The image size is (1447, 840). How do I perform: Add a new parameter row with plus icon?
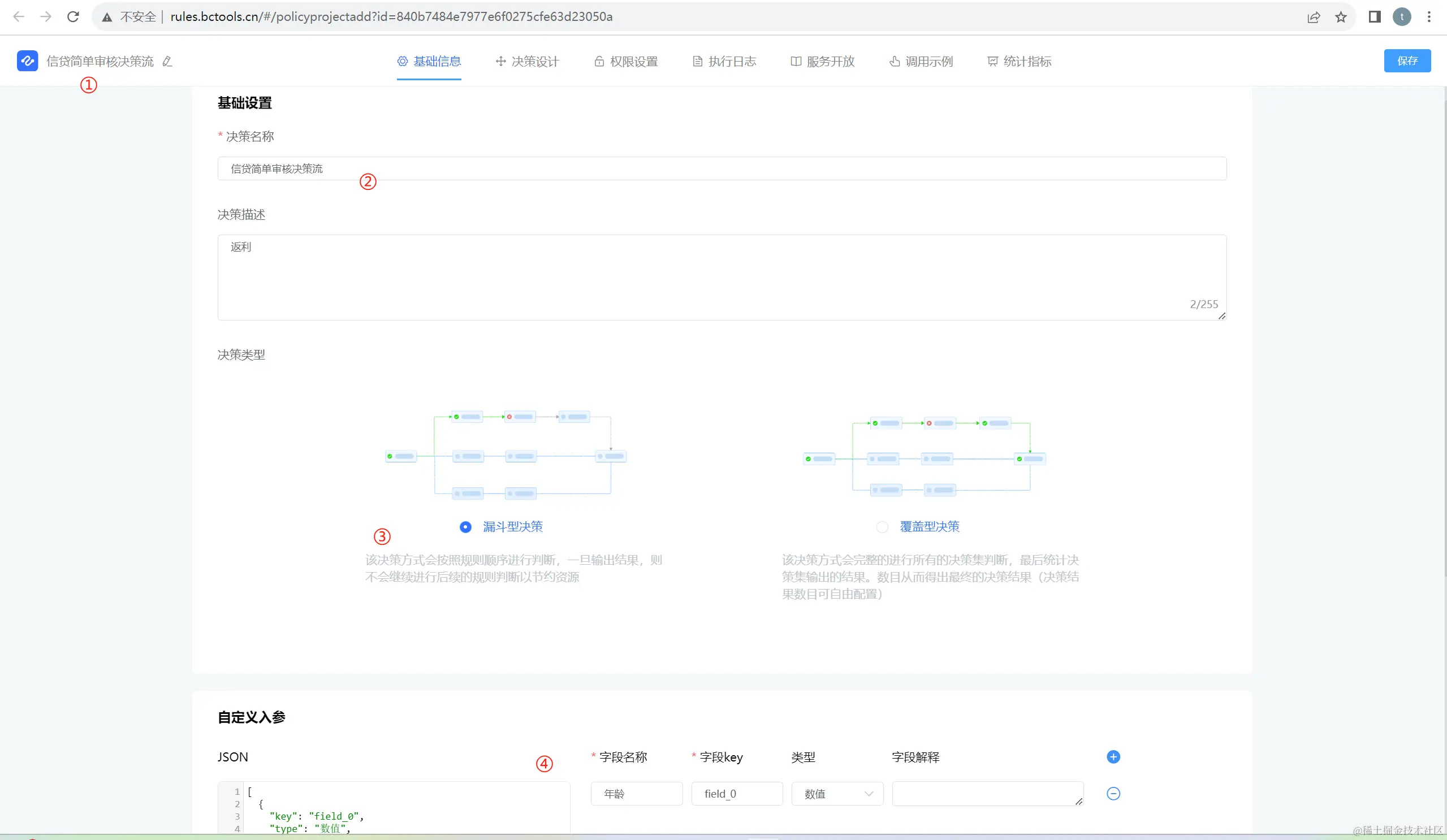1113,757
